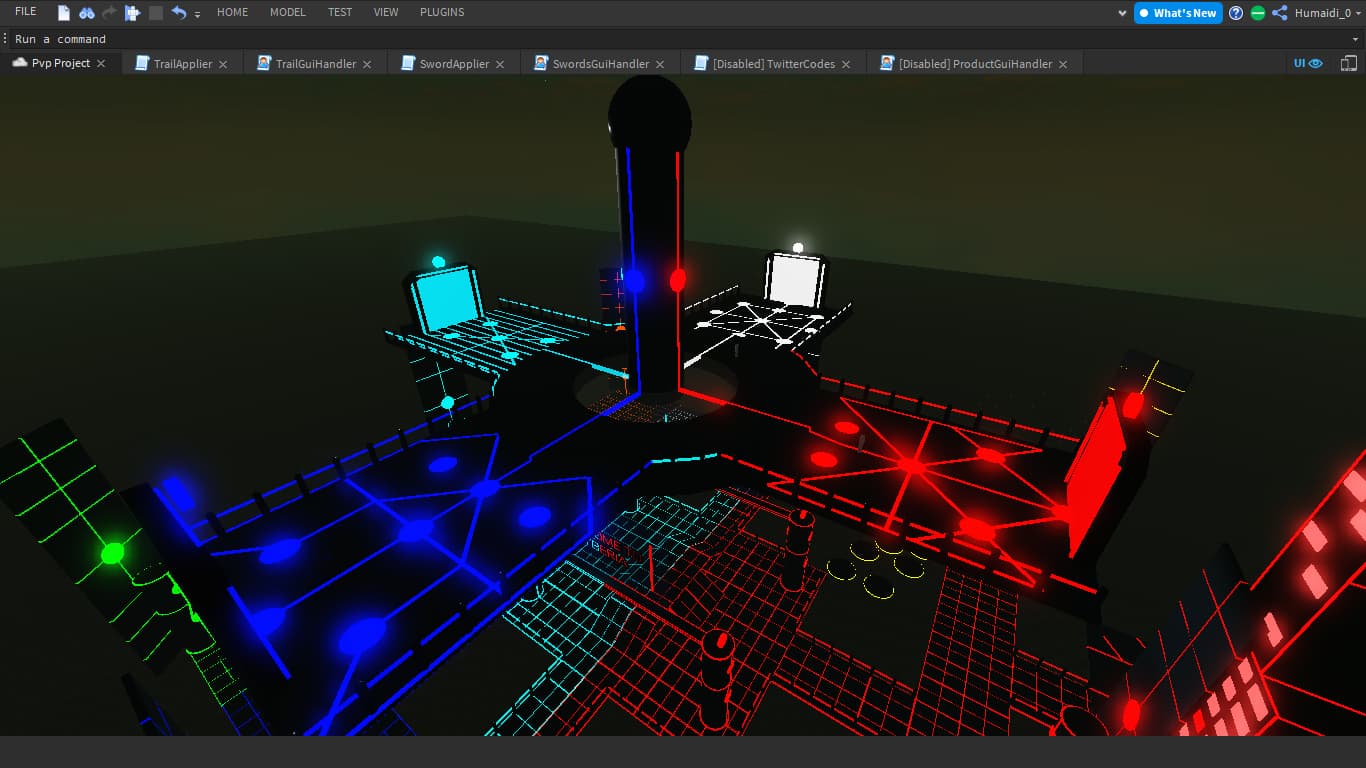Open Studio Help via the question mark icon
This screenshot has height=768, width=1366.
(1236, 12)
